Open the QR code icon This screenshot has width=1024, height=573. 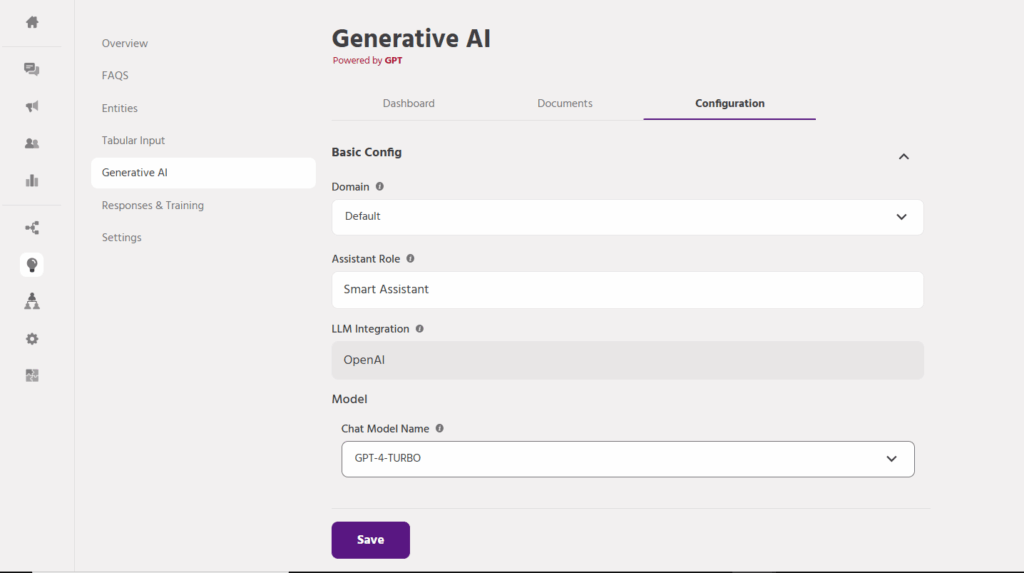tap(31, 376)
